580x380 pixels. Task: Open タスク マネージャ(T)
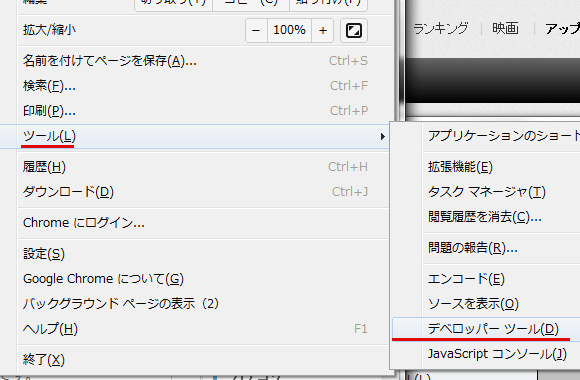point(486,192)
